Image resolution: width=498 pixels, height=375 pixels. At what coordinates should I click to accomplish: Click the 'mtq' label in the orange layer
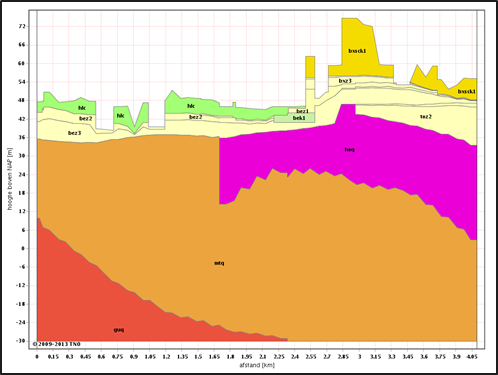click(219, 263)
